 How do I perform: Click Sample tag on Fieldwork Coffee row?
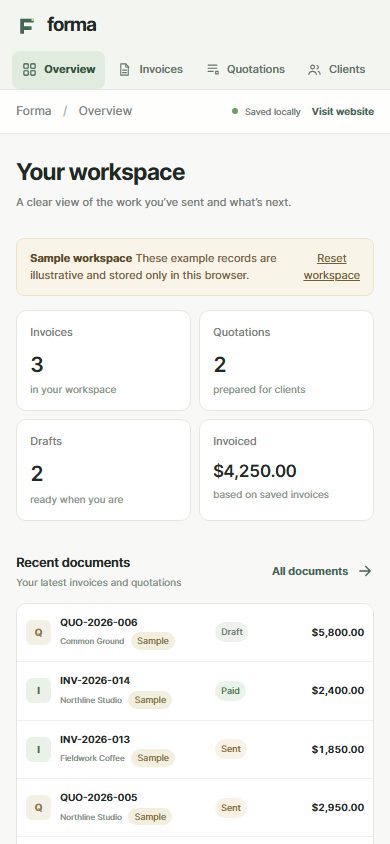pyautogui.click(x=153, y=758)
